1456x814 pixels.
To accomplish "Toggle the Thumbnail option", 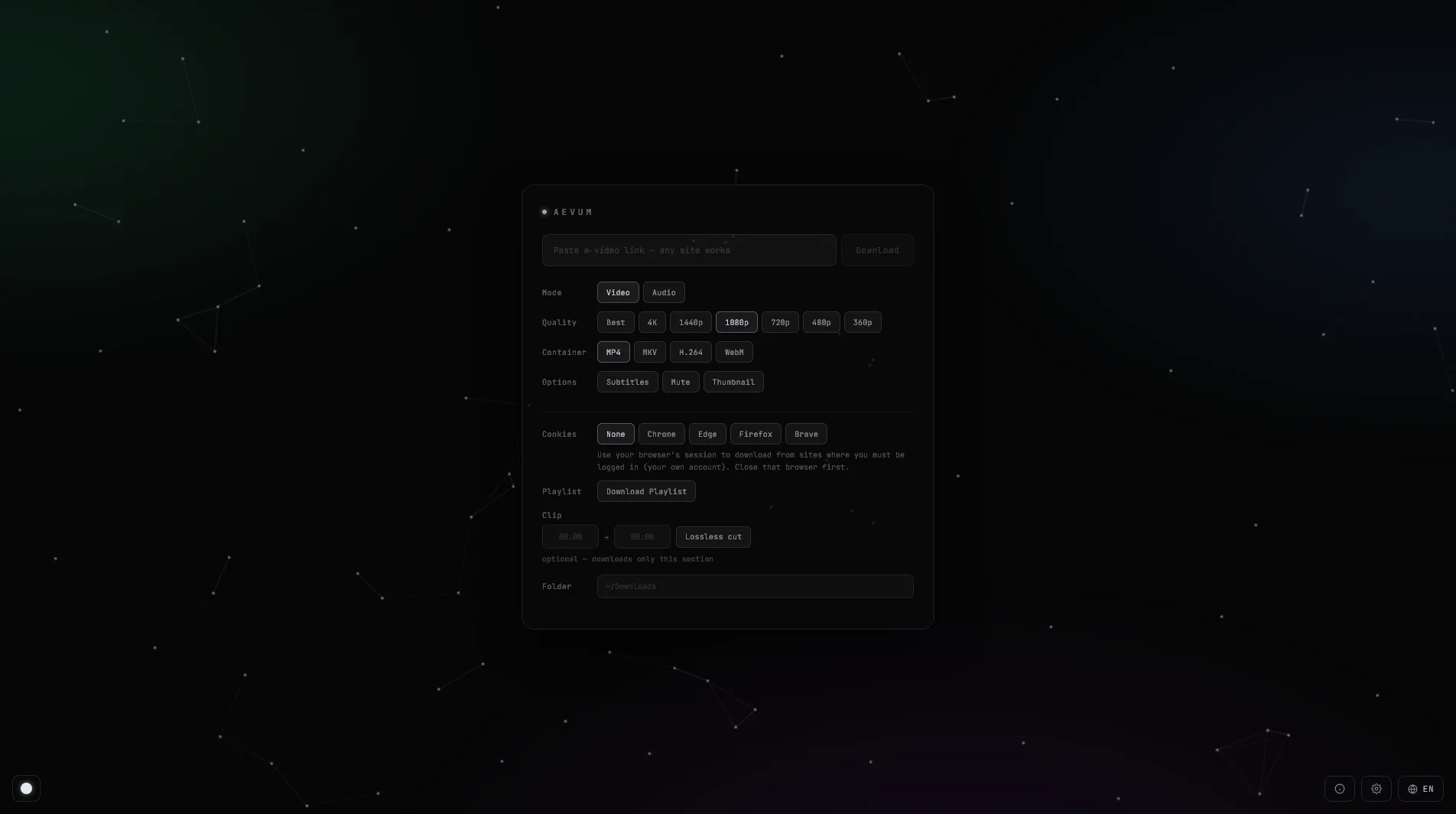I will pos(733,382).
